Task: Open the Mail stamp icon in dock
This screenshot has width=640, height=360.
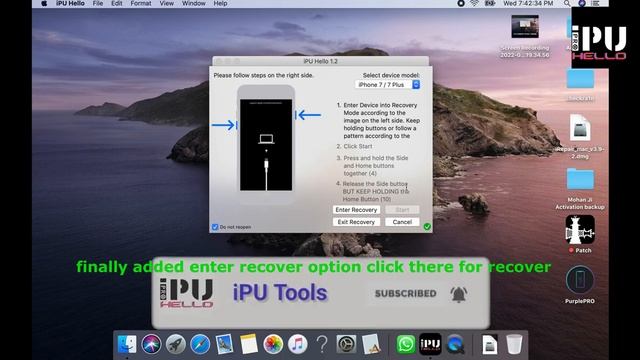Action: (x=224, y=344)
